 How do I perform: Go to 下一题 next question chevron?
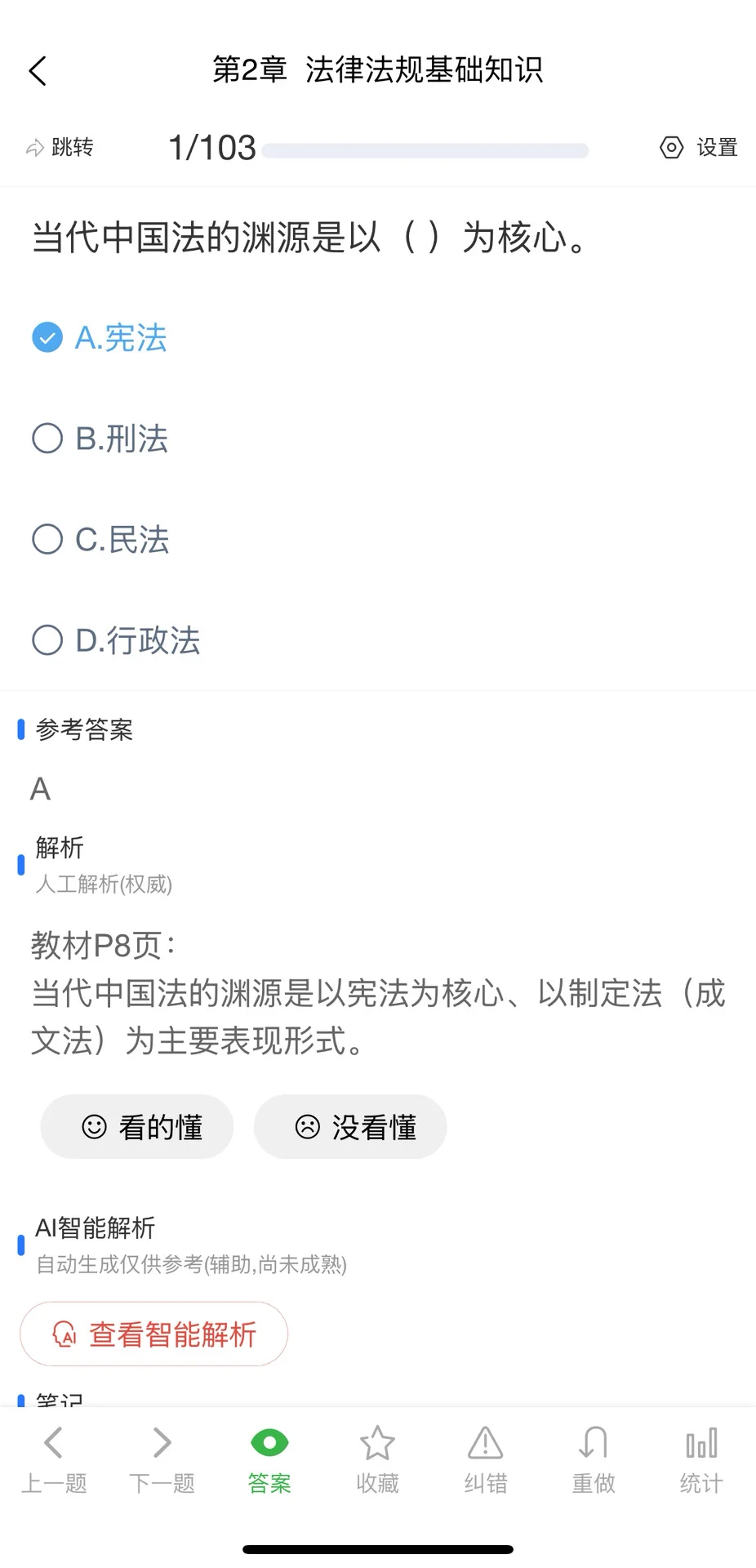coord(162,1443)
